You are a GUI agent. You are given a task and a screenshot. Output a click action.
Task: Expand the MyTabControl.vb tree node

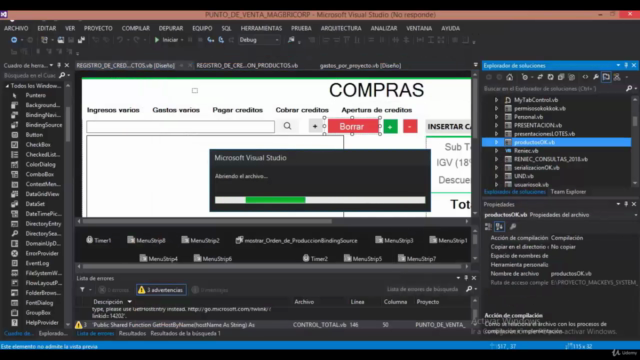click(496, 100)
